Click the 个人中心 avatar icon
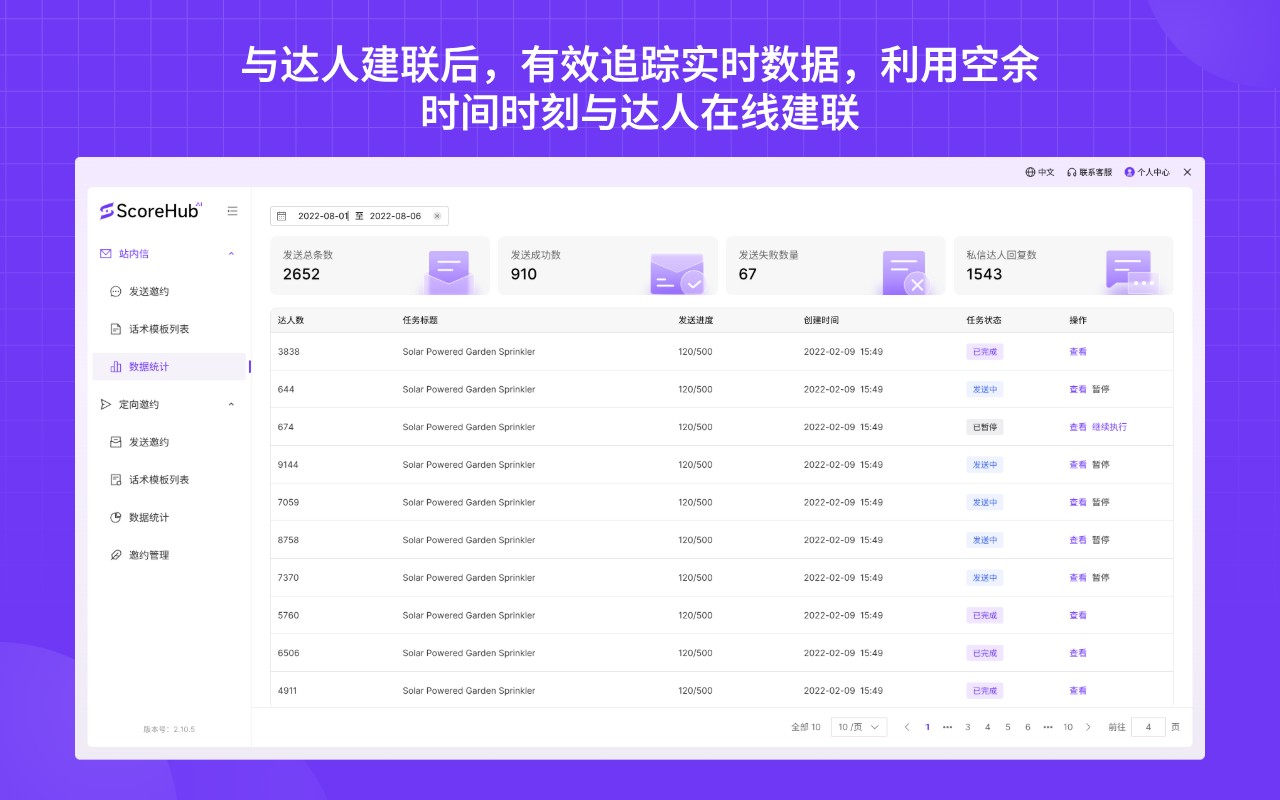Image resolution: width=1280 pixels, height=800 pixels. [x=1129, y=172]
